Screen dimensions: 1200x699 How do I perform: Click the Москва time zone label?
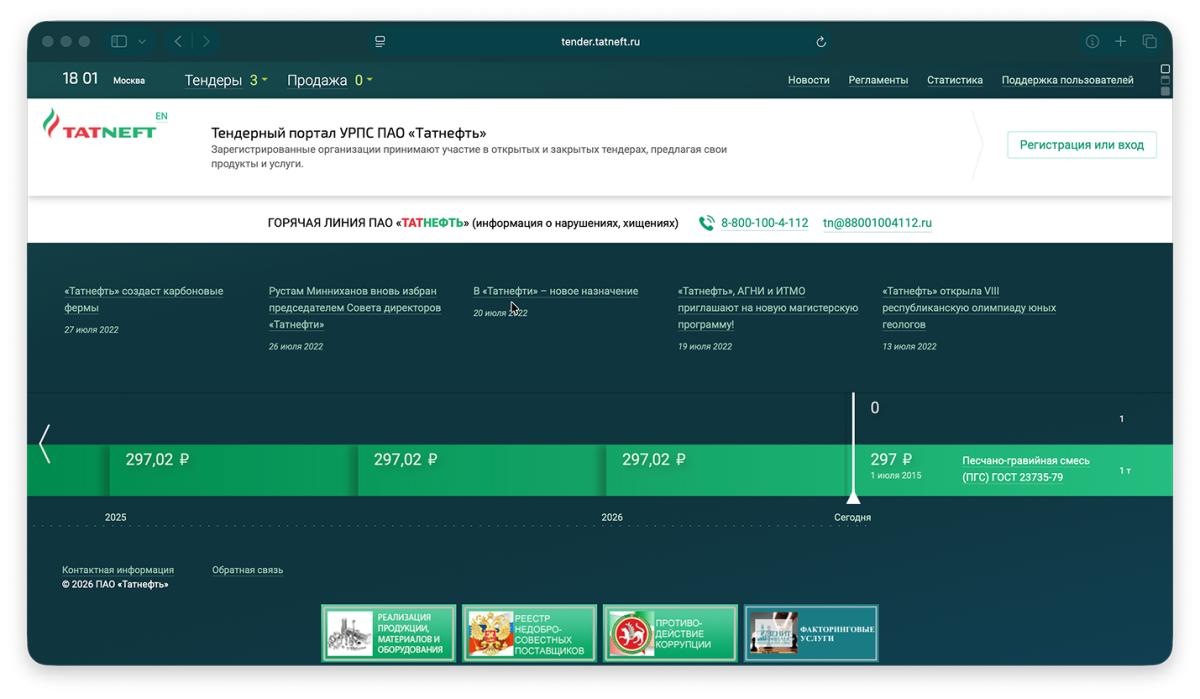[x=129, y=80]
